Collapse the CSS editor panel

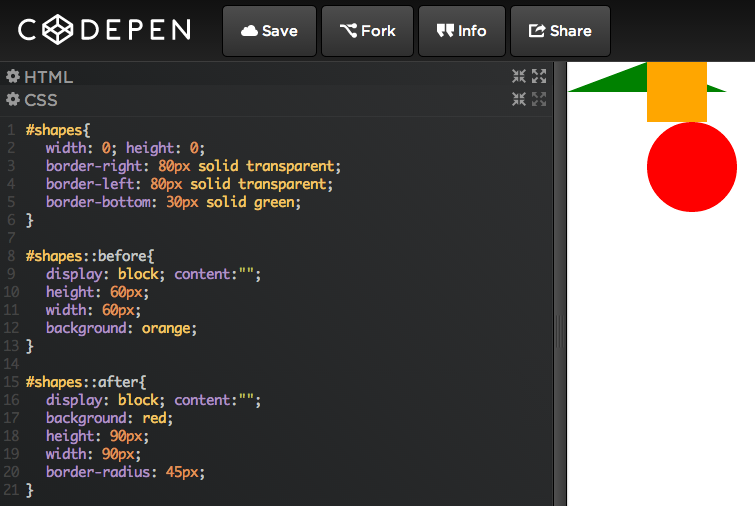pyautogui.click(x=519, y=99)
